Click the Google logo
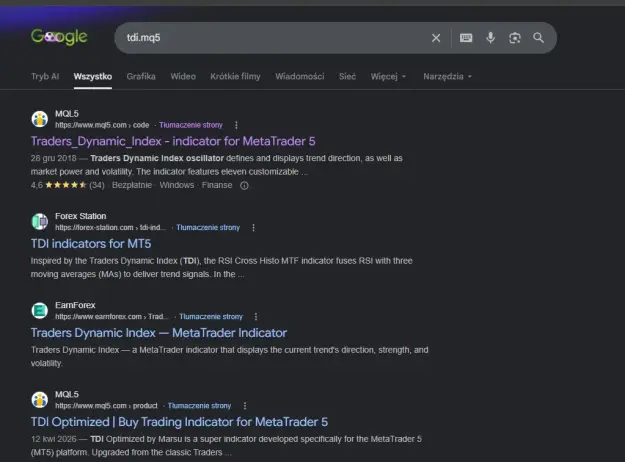The width and height of the screenshot is (625, 462). [59, 37]
